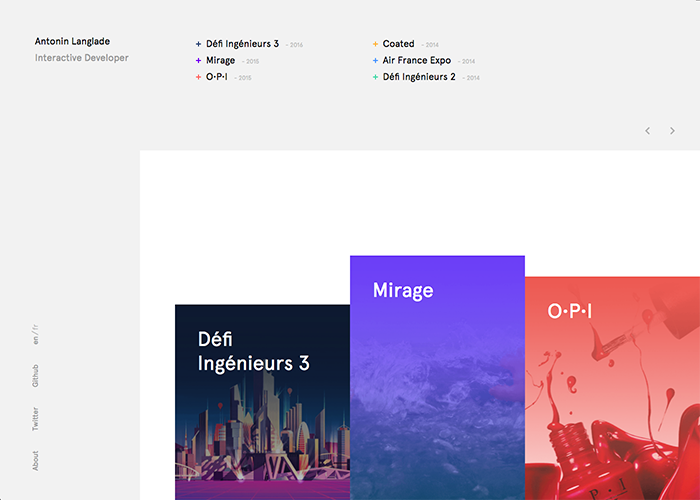700x500 pixels.
Task: Click the 2015 label next to Mirage
Action: click(250, 62)
